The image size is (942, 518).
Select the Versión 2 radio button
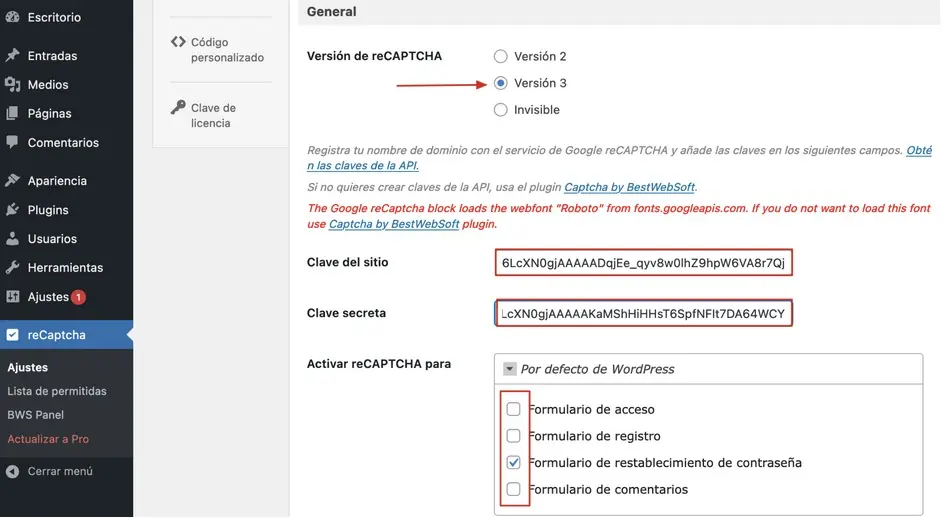click(501, 57)
